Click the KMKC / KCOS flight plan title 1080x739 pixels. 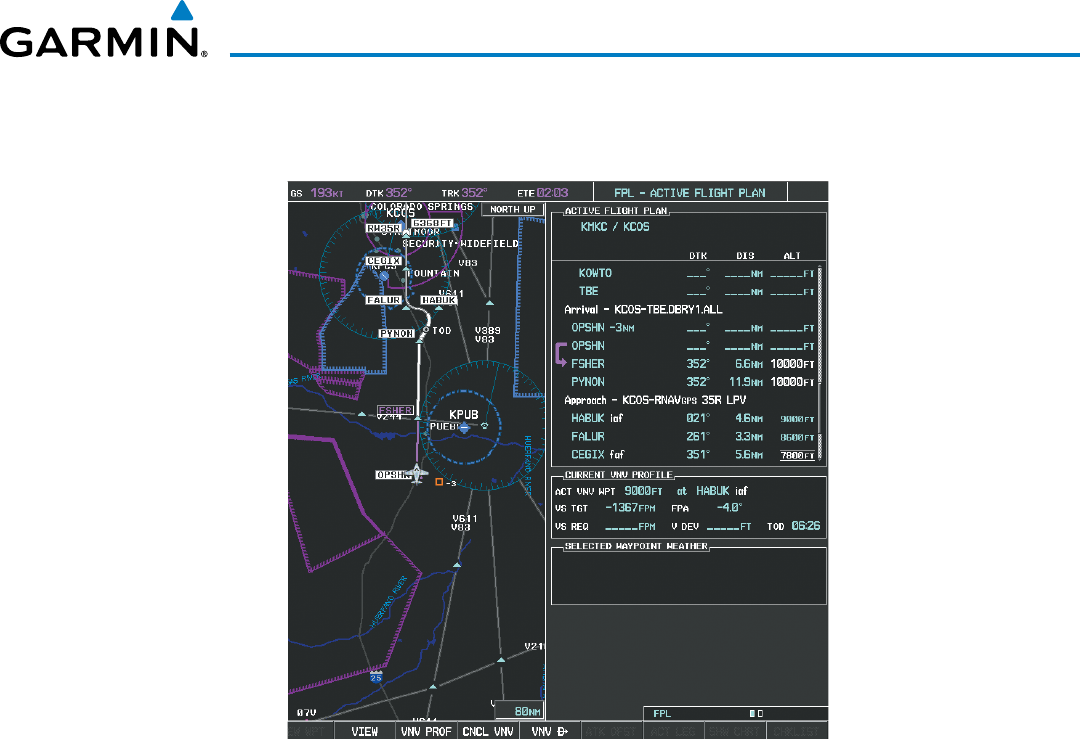pyautogui.click(x=615, y=227)
